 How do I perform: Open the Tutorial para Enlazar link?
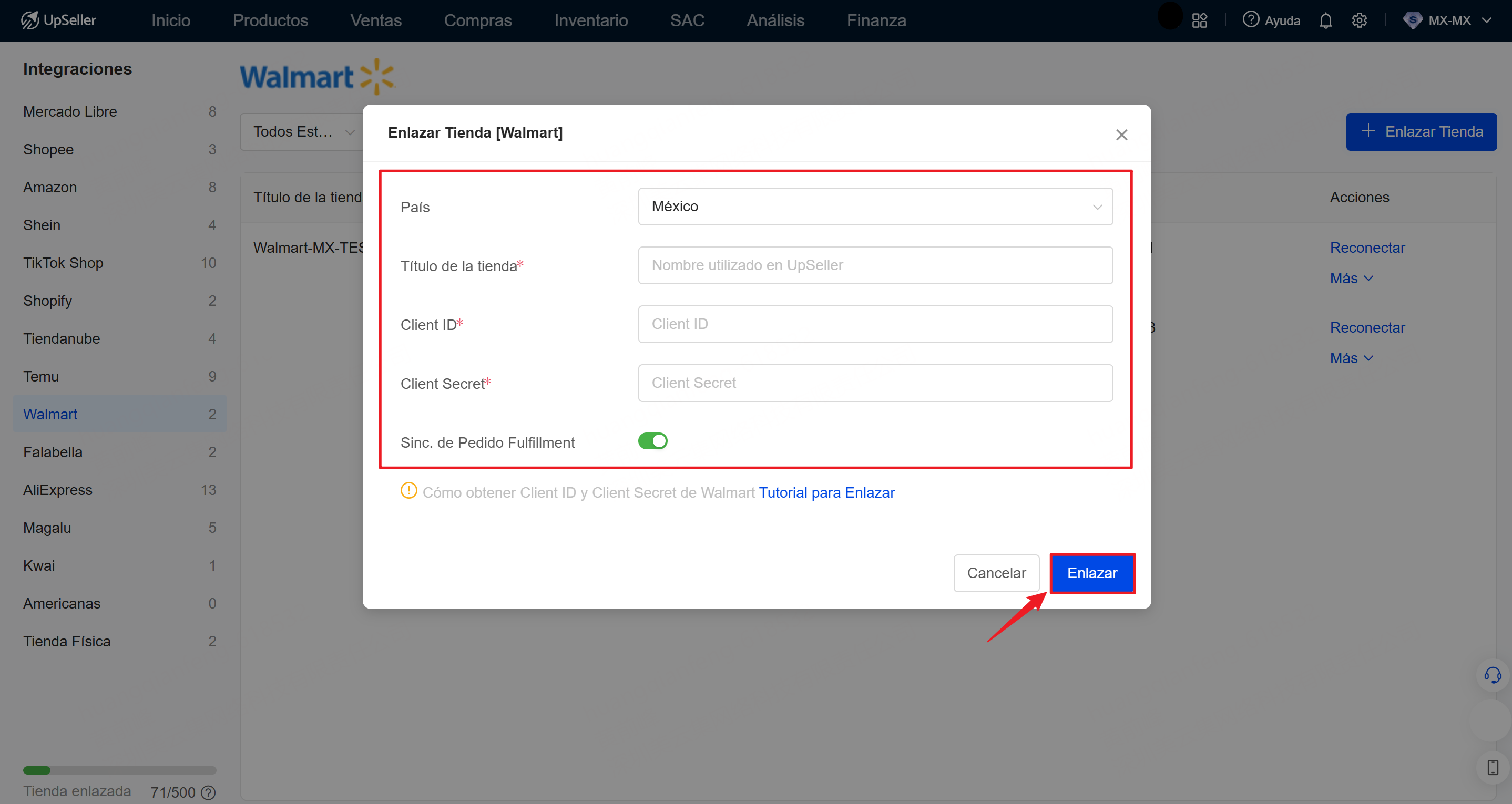pos(827,492)
